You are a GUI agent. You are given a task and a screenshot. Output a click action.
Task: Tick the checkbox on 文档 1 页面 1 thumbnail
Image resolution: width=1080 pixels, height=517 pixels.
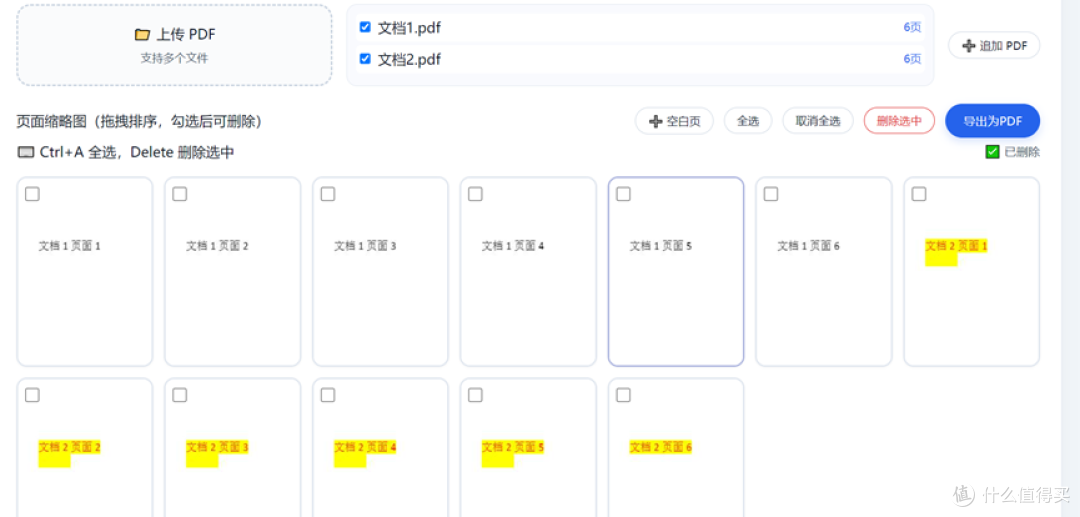[x=32, y=194]
